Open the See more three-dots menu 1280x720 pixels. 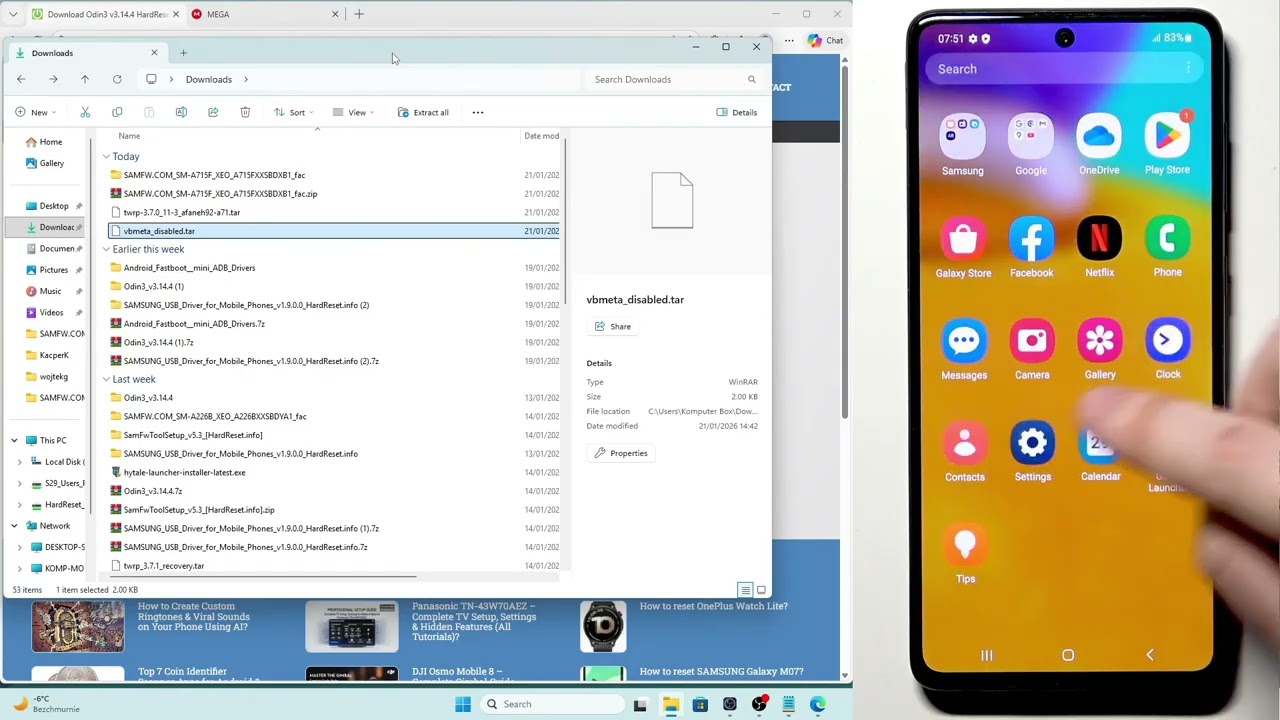coord(478,112)
